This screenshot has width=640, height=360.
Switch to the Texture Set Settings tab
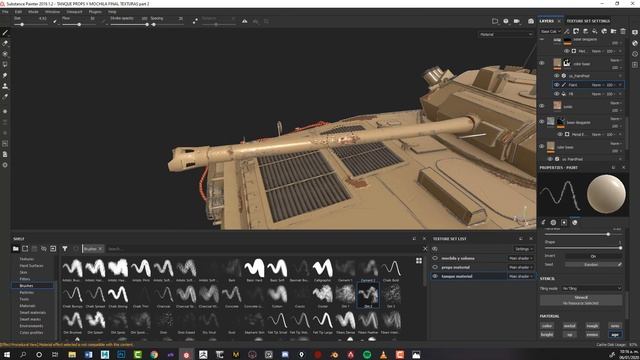[x=588, y=21]
